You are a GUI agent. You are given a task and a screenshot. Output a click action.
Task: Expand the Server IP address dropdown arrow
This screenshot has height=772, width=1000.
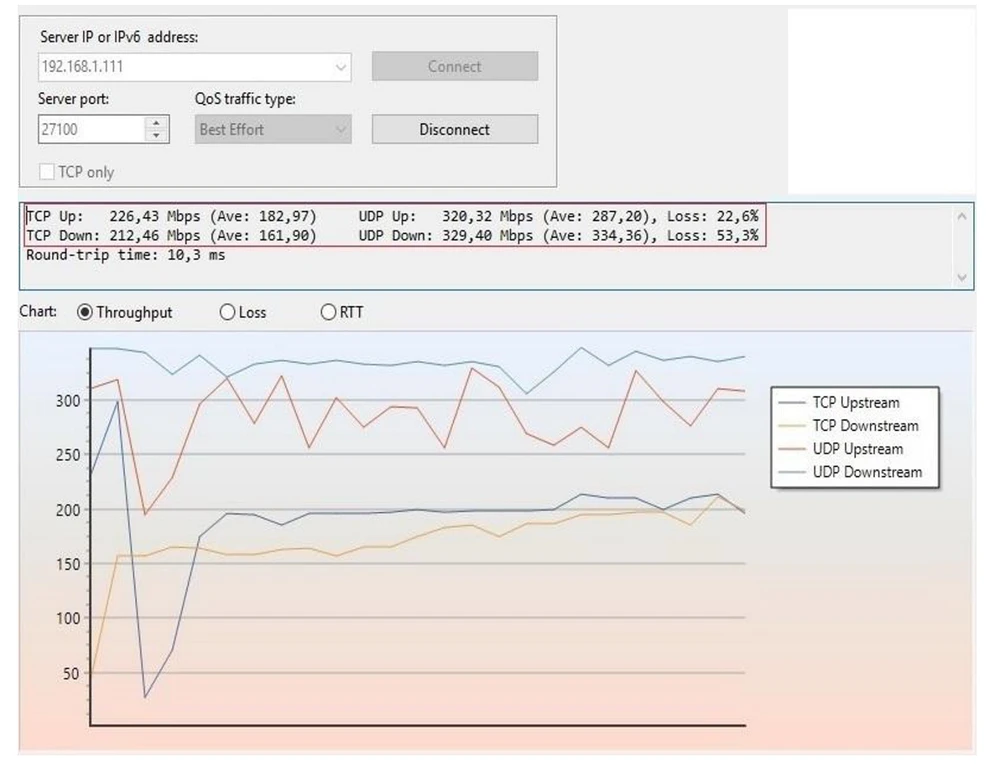click(341, 68)
